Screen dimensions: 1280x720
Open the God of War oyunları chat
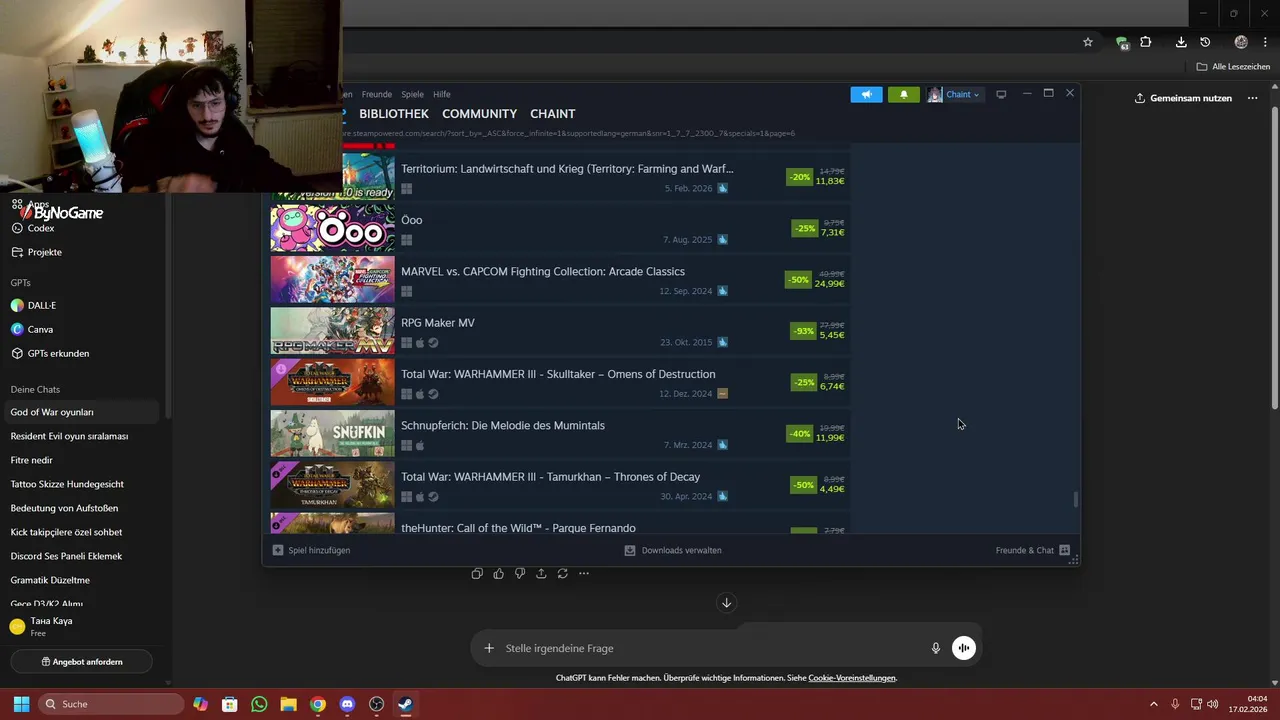[x=80, y=412]
